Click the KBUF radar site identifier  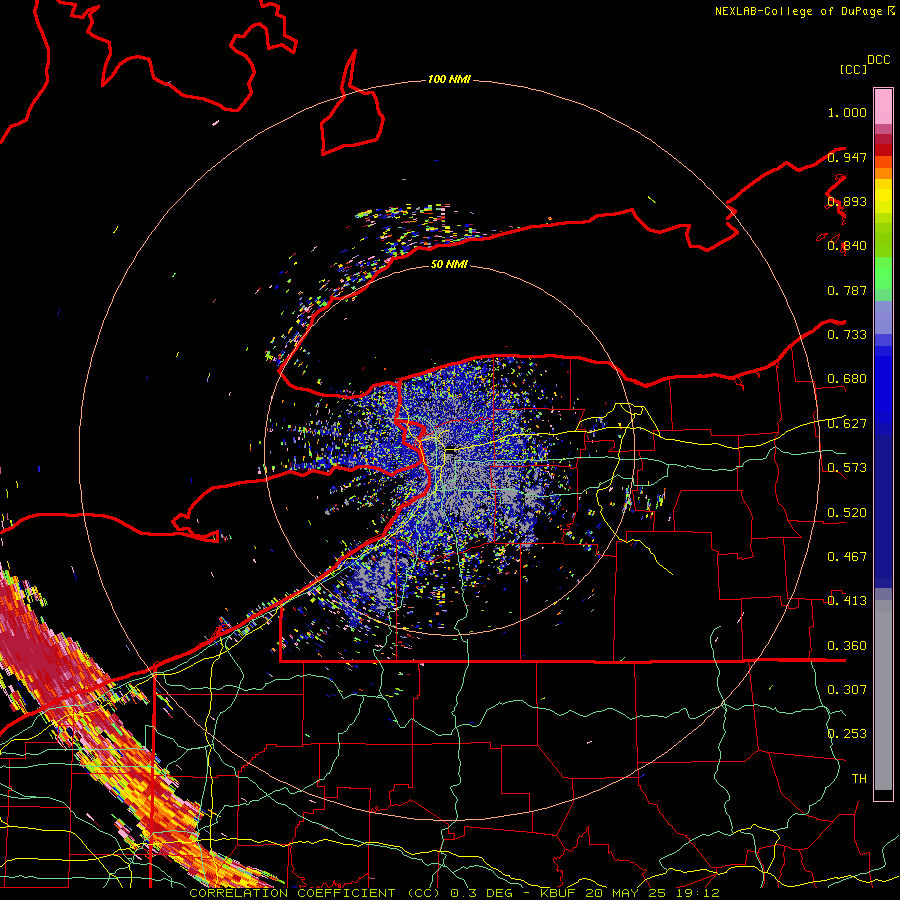tap(558, 893)
